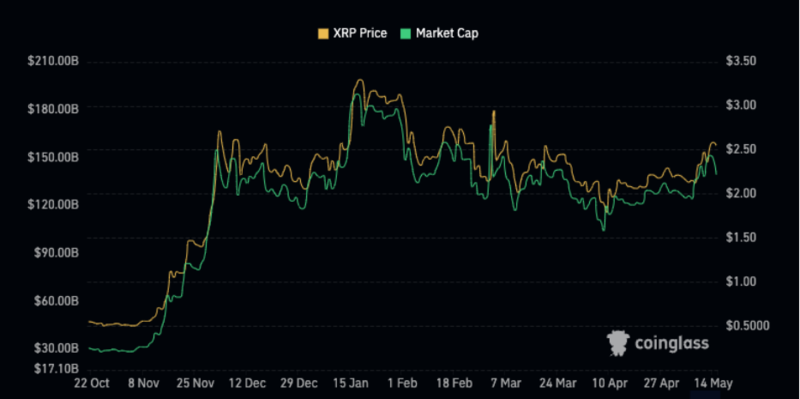Click the 24 Mar date label
Image resolution: width=800 pixels, height=399 pixels.
pos(557,383)
